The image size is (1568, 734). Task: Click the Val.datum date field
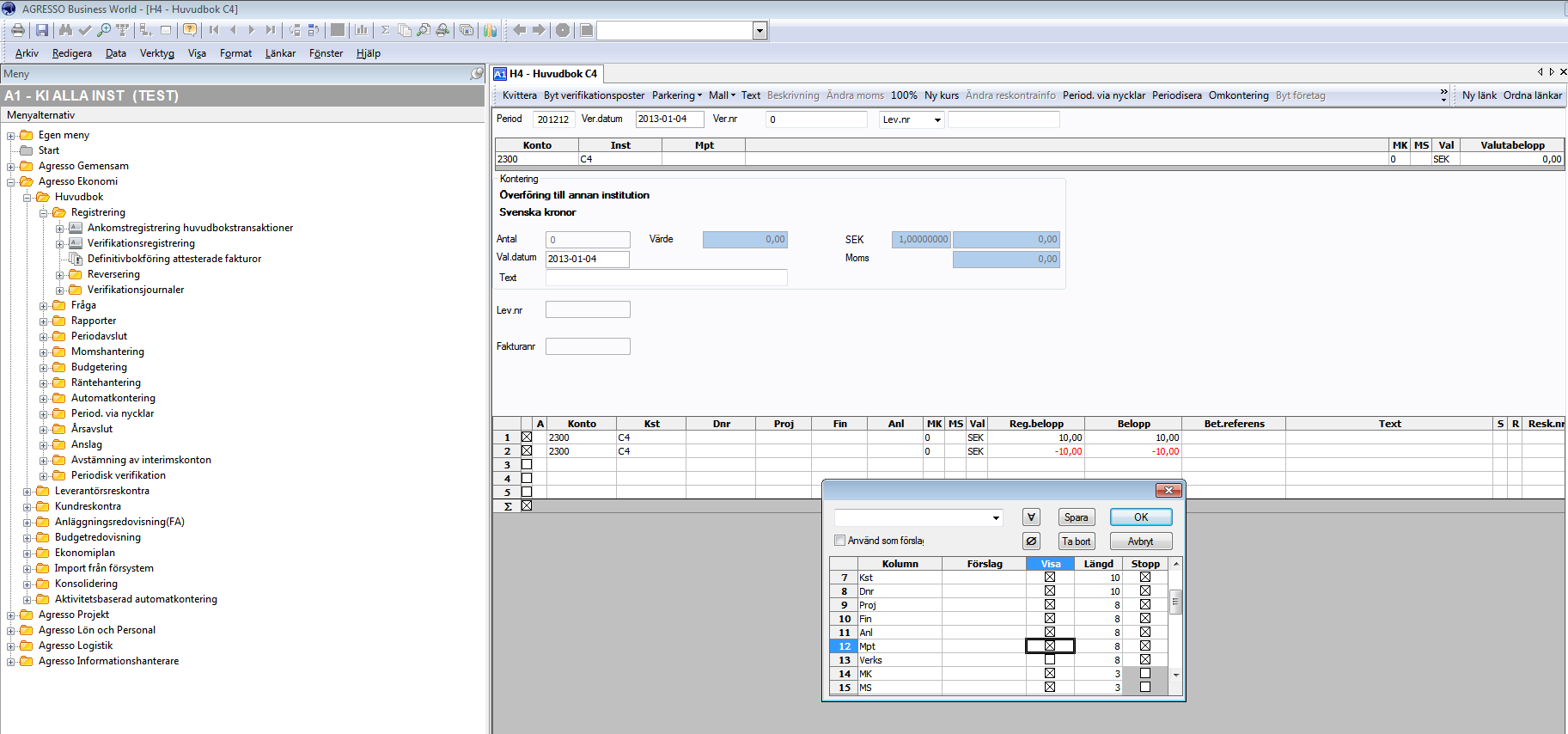point(588,259)
